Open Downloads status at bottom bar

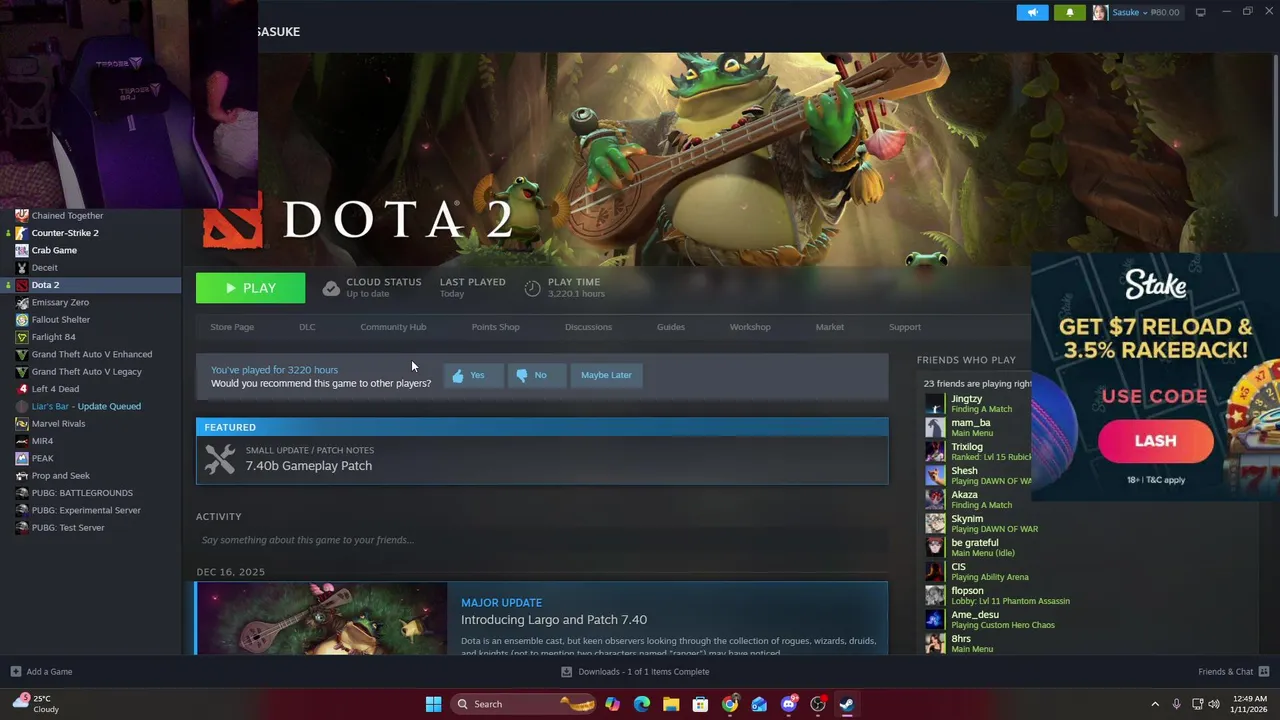(x=635, y=672)
